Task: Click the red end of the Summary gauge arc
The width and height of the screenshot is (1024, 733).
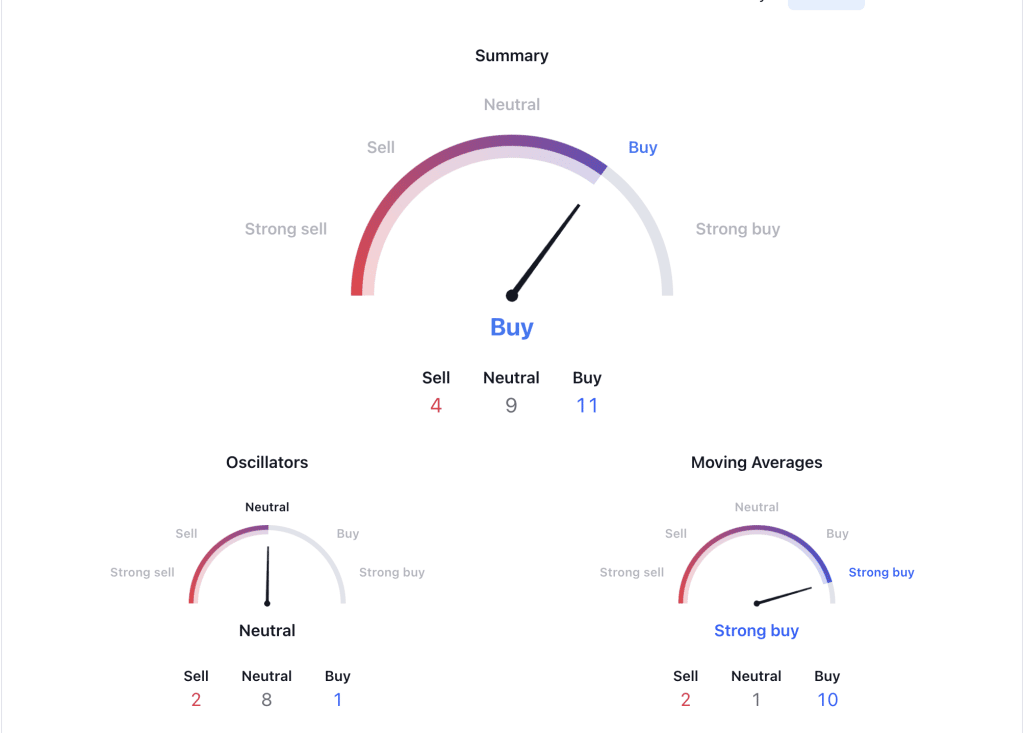Action: (359, 274)
